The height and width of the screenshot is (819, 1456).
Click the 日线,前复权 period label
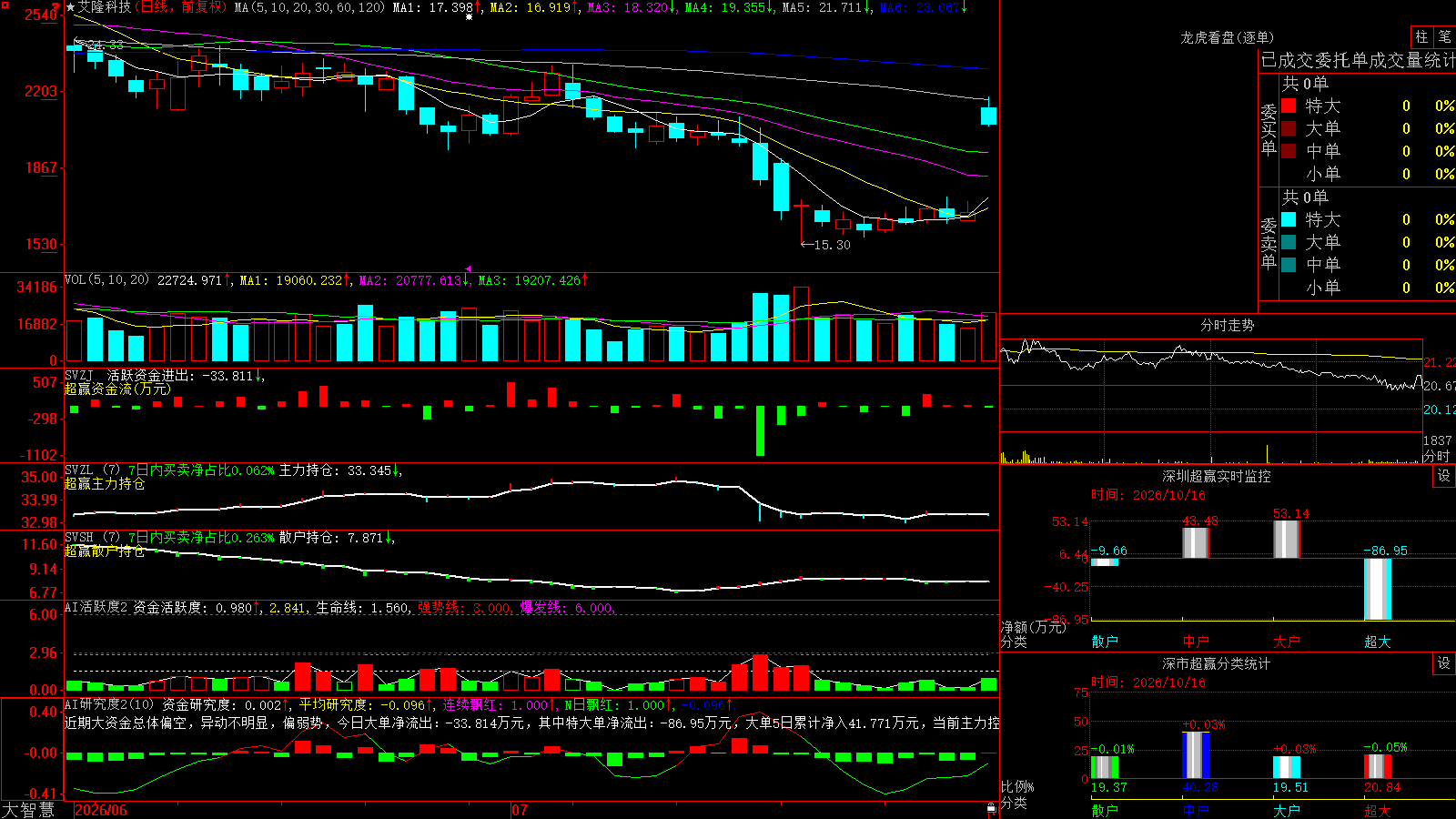pos(180,7)
